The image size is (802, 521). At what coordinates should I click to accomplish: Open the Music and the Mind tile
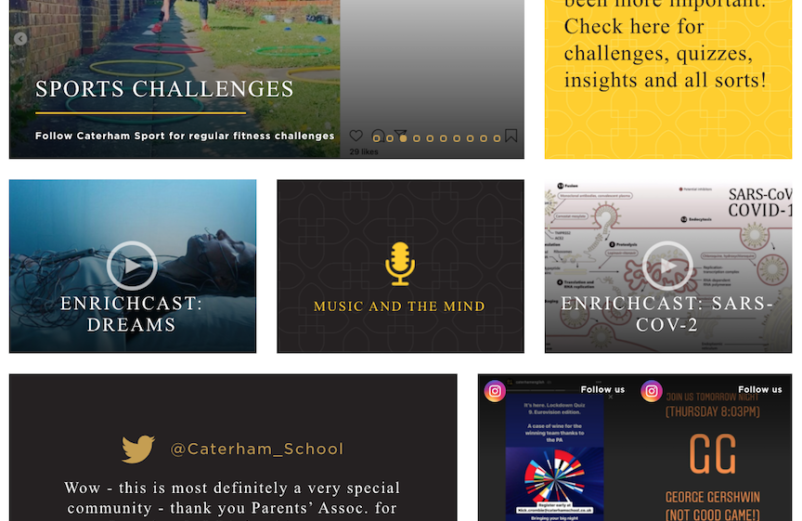coord(400,266)
